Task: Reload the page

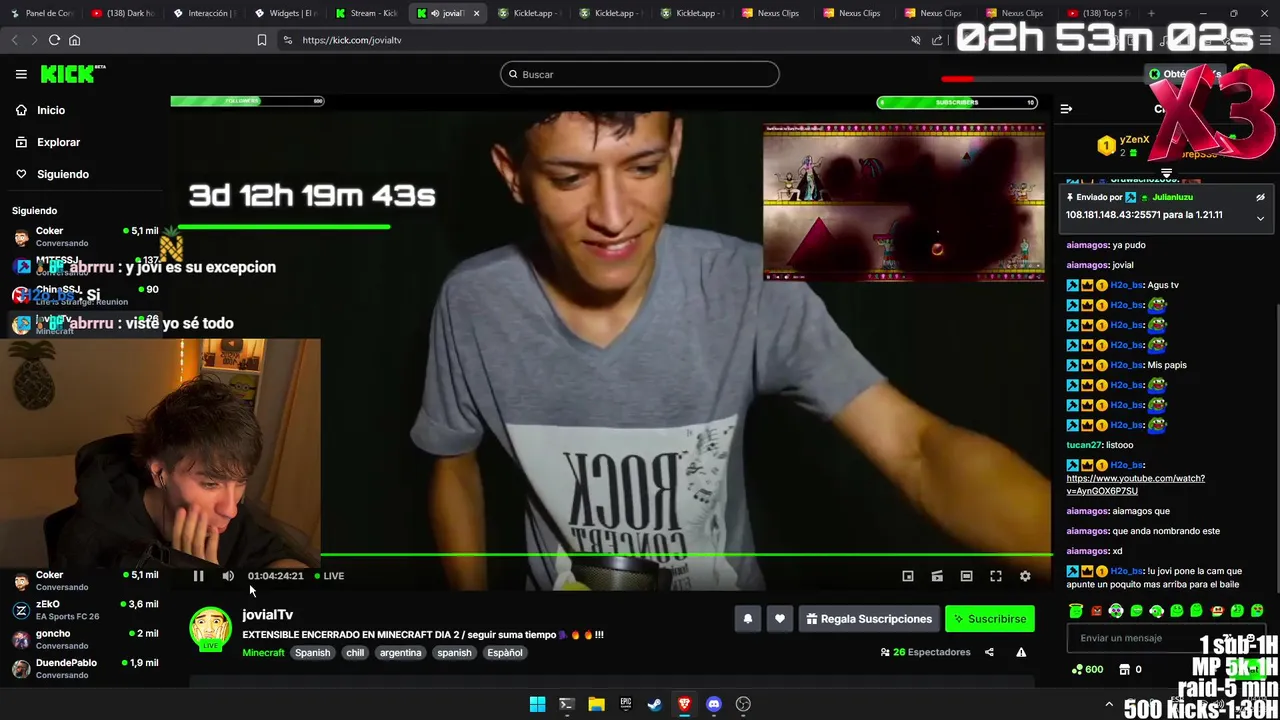Action: [54, 40]
